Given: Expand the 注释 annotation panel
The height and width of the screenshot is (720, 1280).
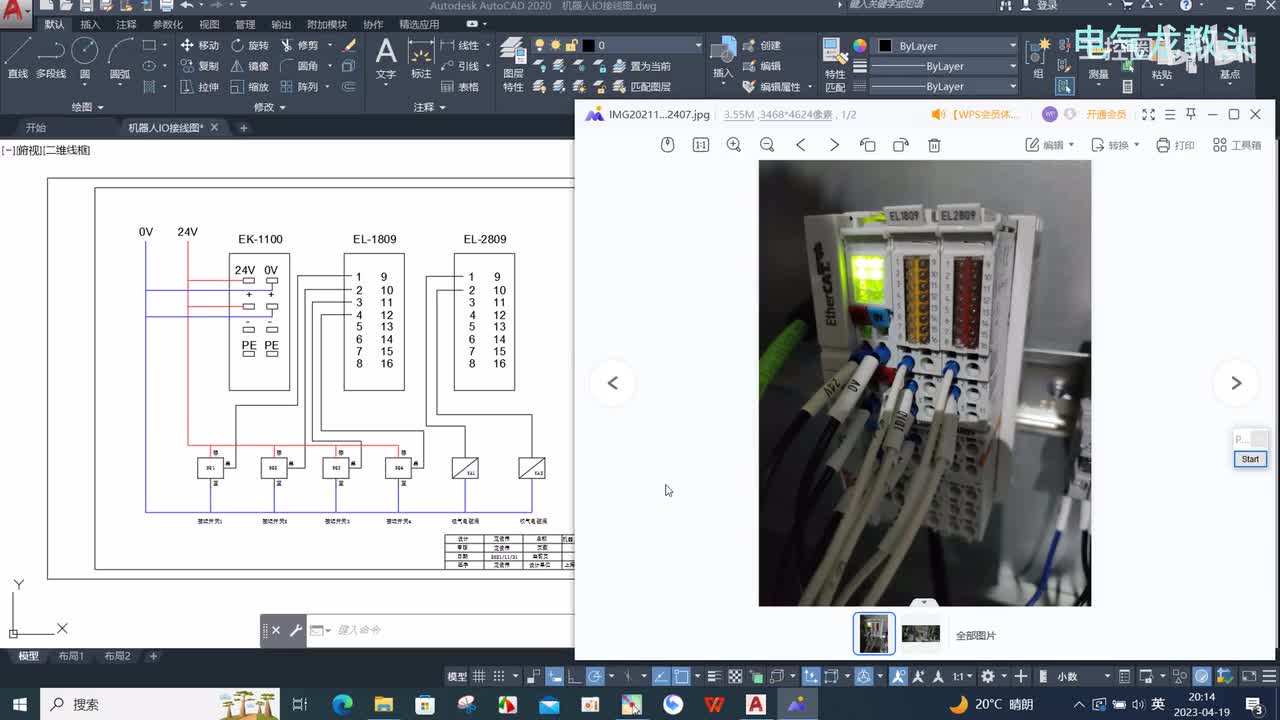Looking at the screenshot, I should pos(429,107).
